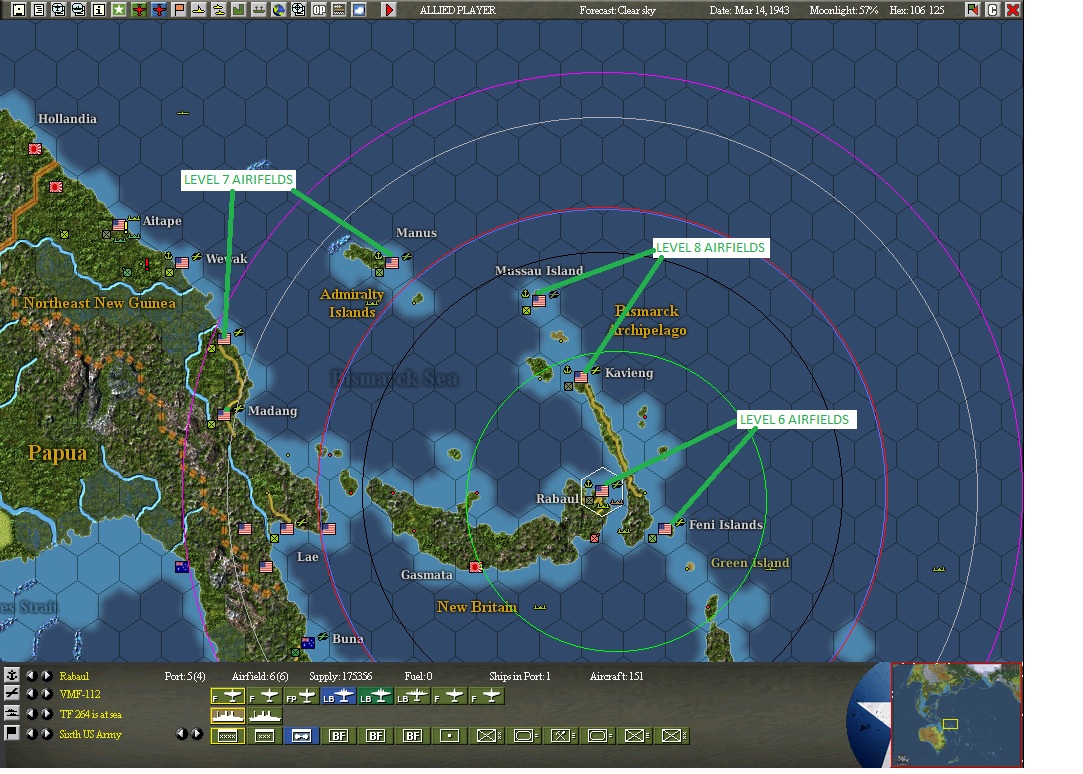The width and height of the screenshot is (1083, 774).
Task: Click the 'Forecast: Clear sky' text
Action: coord(617,10)
